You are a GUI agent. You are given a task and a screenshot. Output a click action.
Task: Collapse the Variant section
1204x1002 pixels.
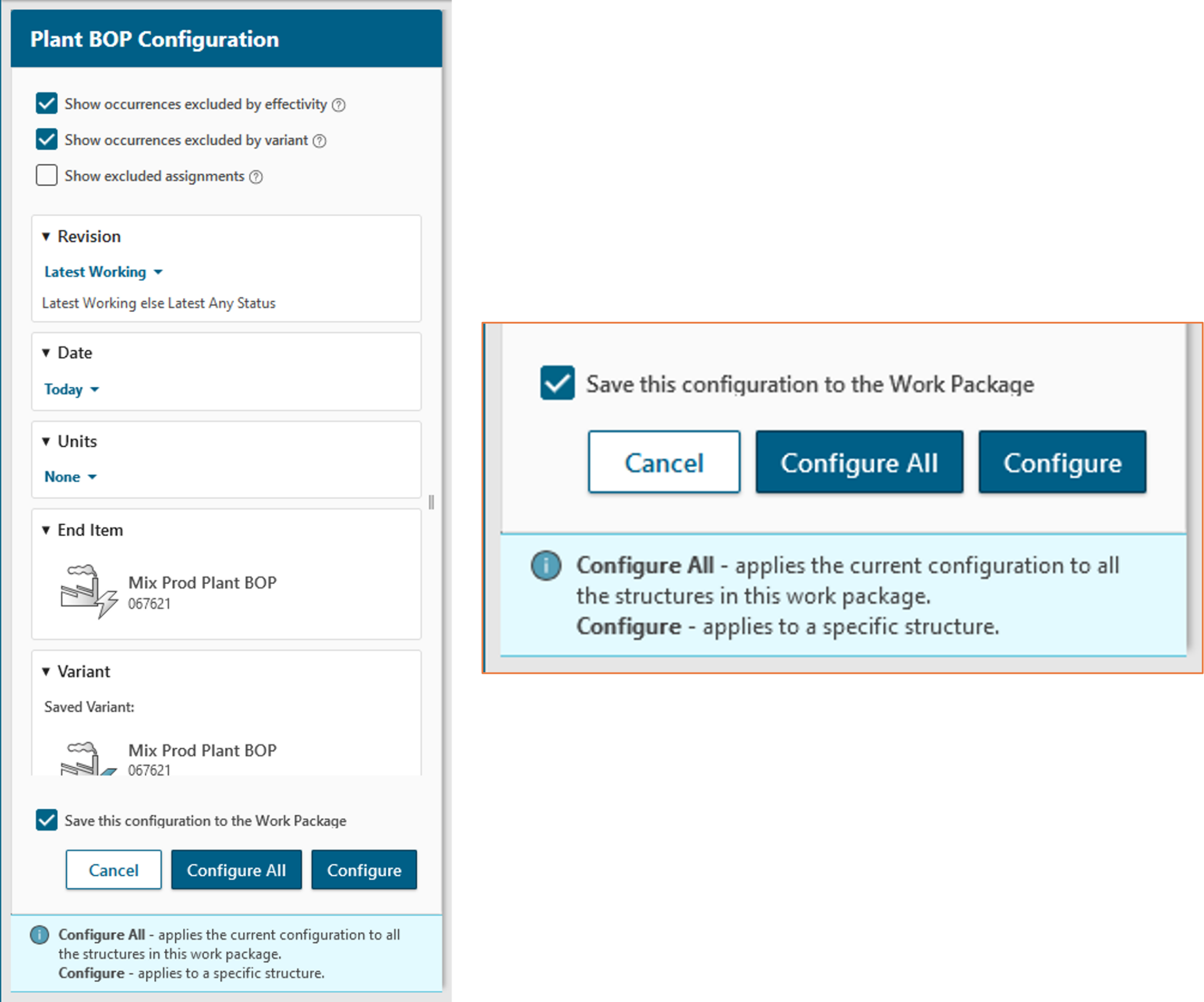coord(48,671)
